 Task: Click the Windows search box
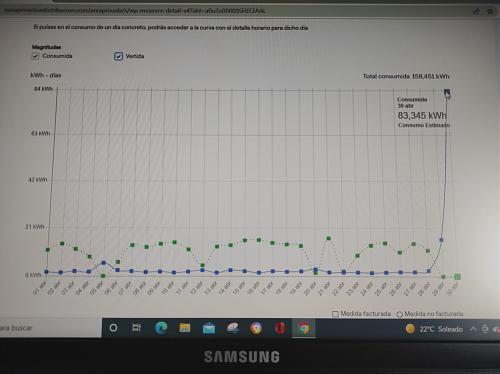click(50, 328)
